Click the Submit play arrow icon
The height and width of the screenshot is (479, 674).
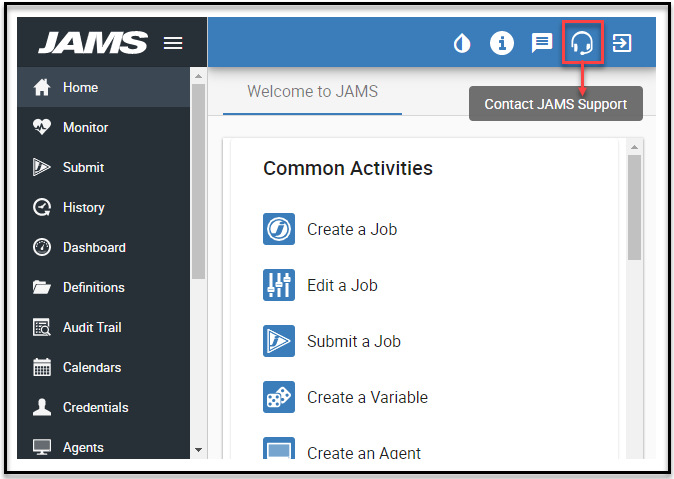tap(42, 167)
